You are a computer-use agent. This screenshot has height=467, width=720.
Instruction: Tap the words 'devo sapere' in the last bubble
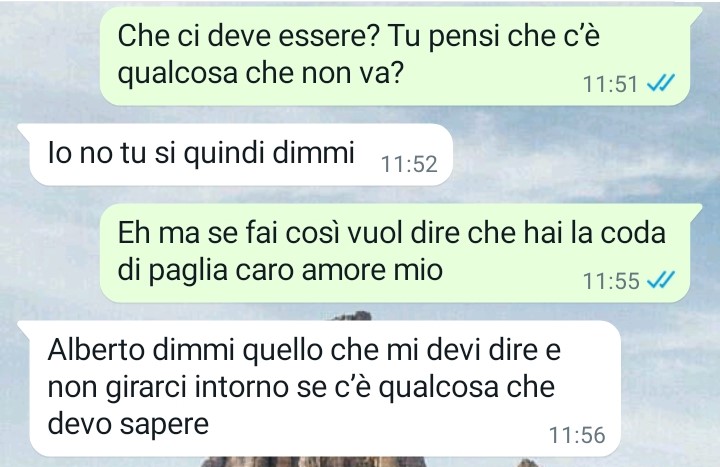pos(128,424)
